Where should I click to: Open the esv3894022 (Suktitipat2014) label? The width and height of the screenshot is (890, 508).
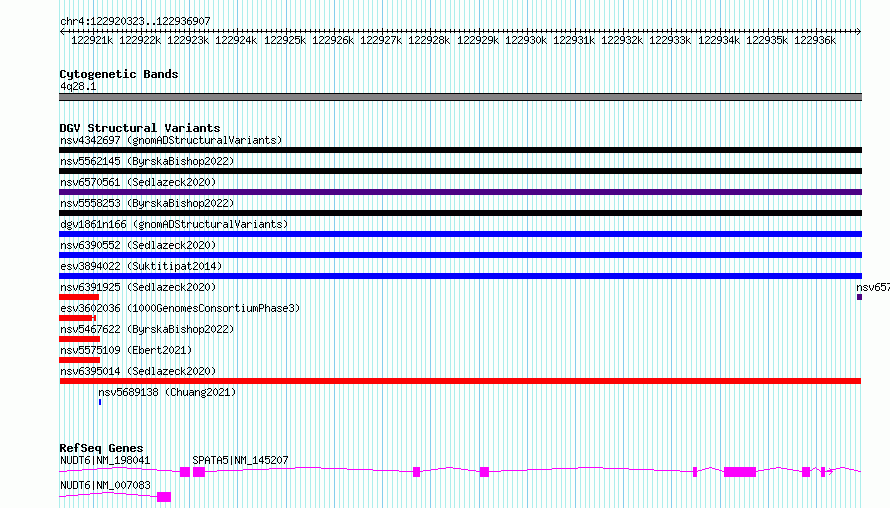click(x=141, y=266)
